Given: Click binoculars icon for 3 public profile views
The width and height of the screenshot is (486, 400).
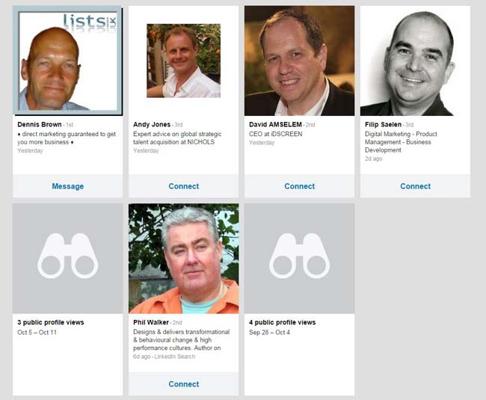Looking at the screenshot, I should [x=68, y=256].
